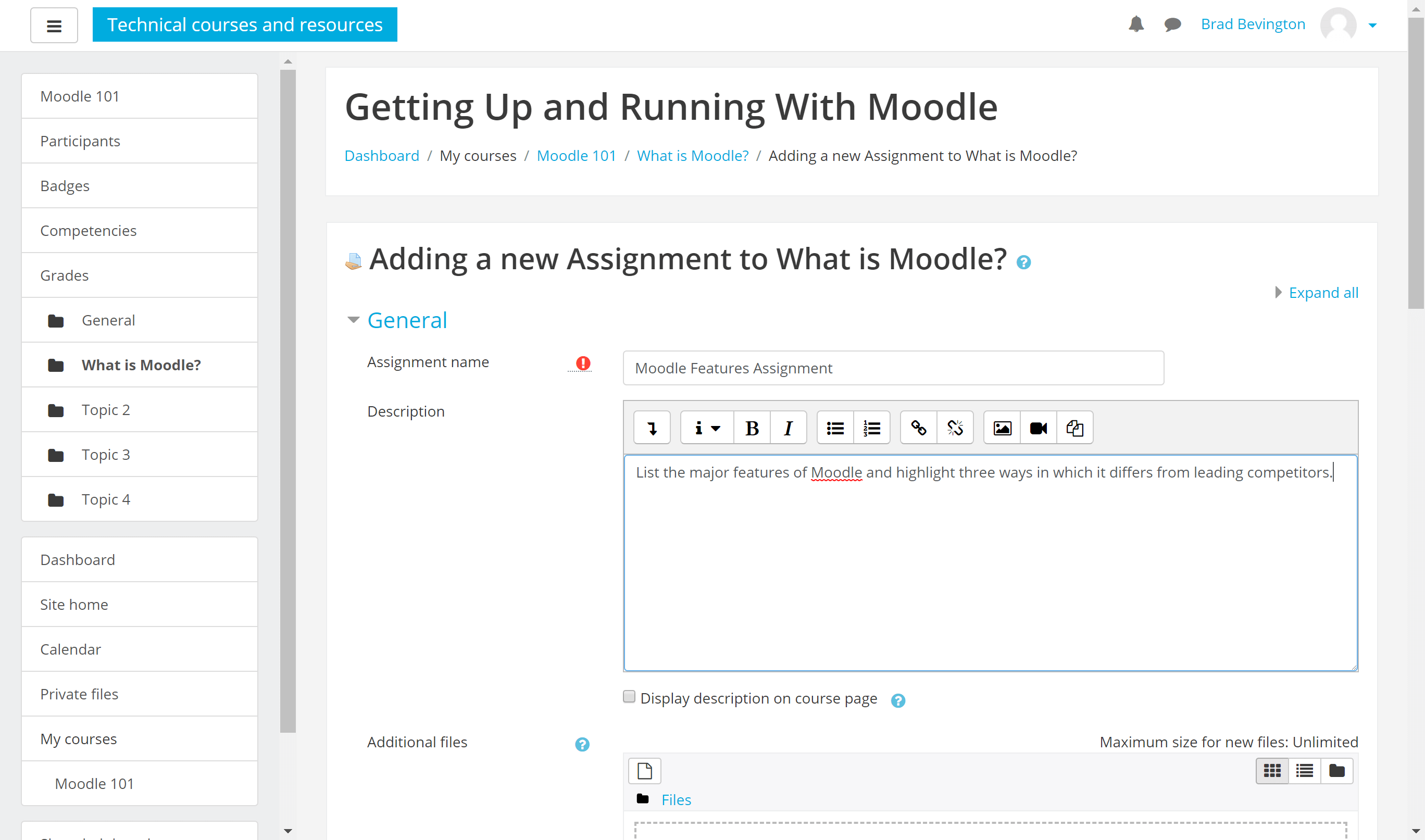
Task: Open the Files link in file manager
Action: coord(676,800)
